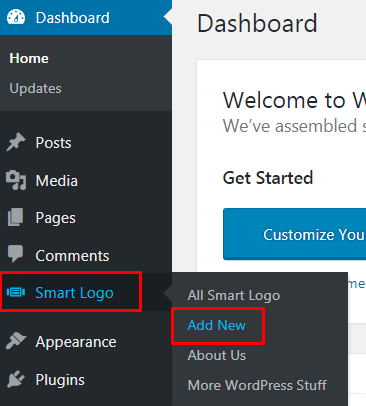Choose All Smart Logo in the flyout

coord(234,295)
